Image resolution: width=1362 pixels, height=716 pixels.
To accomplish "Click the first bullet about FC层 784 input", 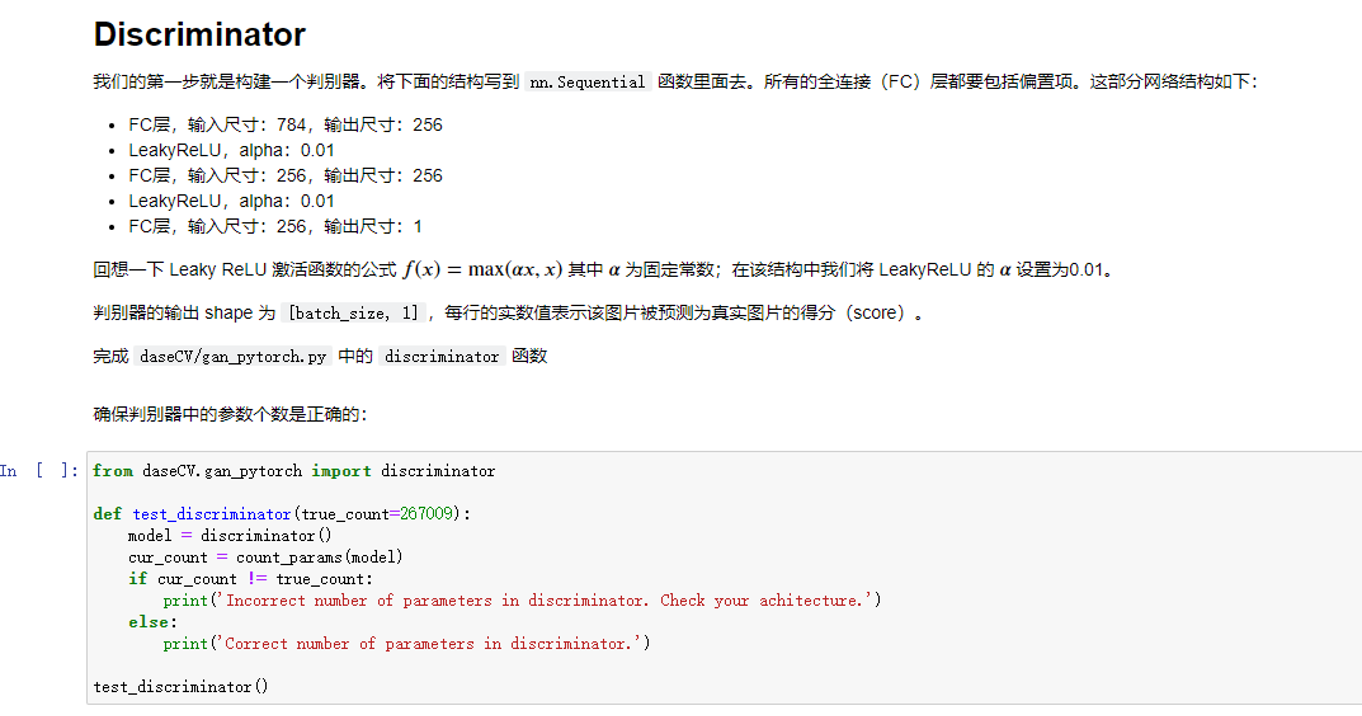I will coord(285,125).
